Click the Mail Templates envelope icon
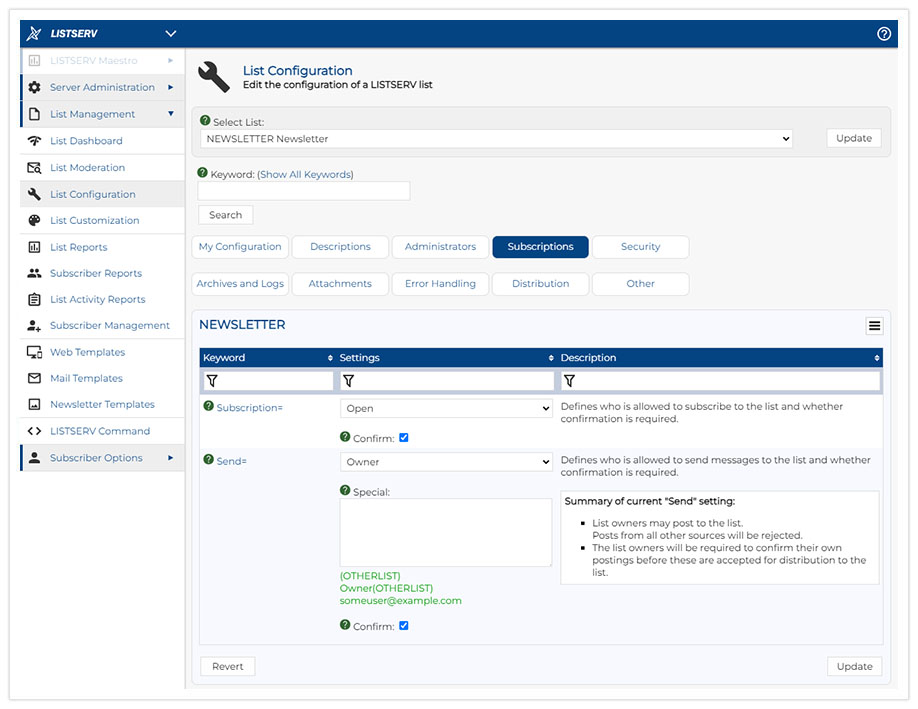The image size is (918, 709). coord(35,378)
